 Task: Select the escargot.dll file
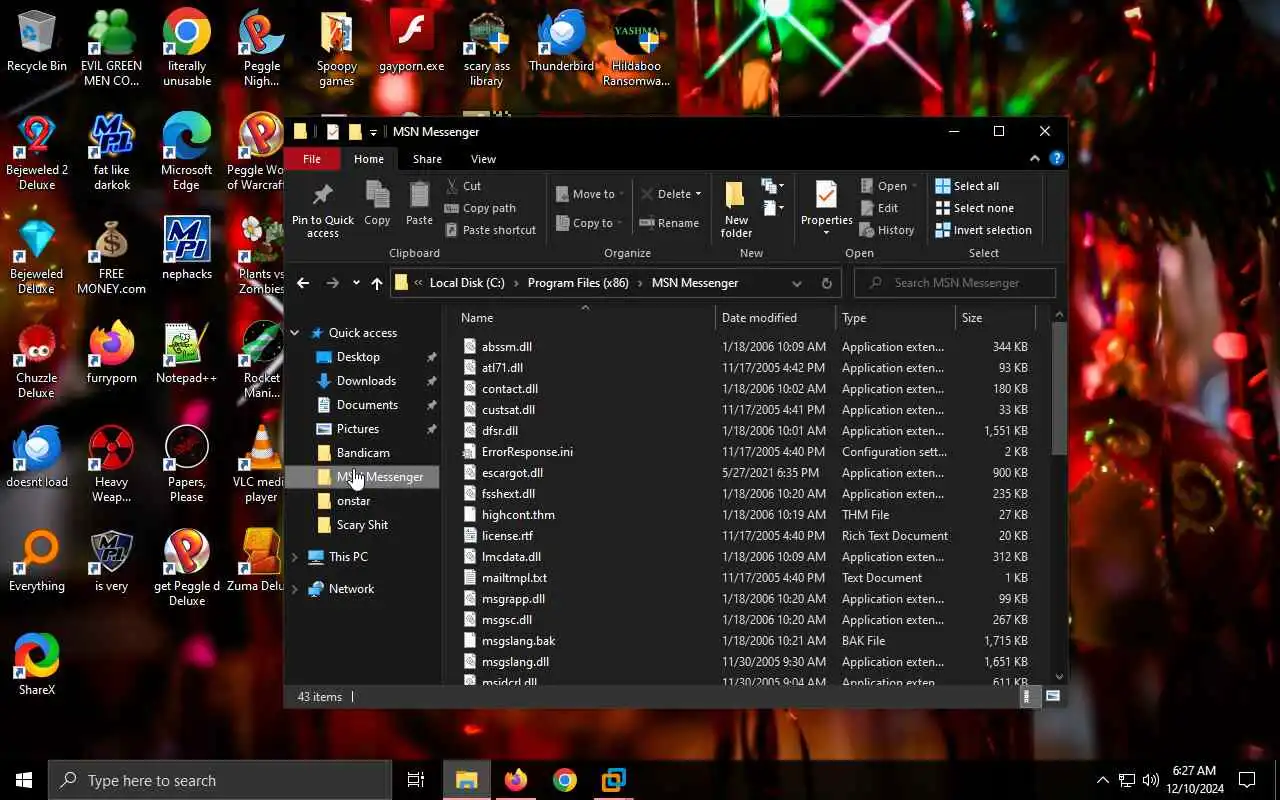tap(512, 473)
